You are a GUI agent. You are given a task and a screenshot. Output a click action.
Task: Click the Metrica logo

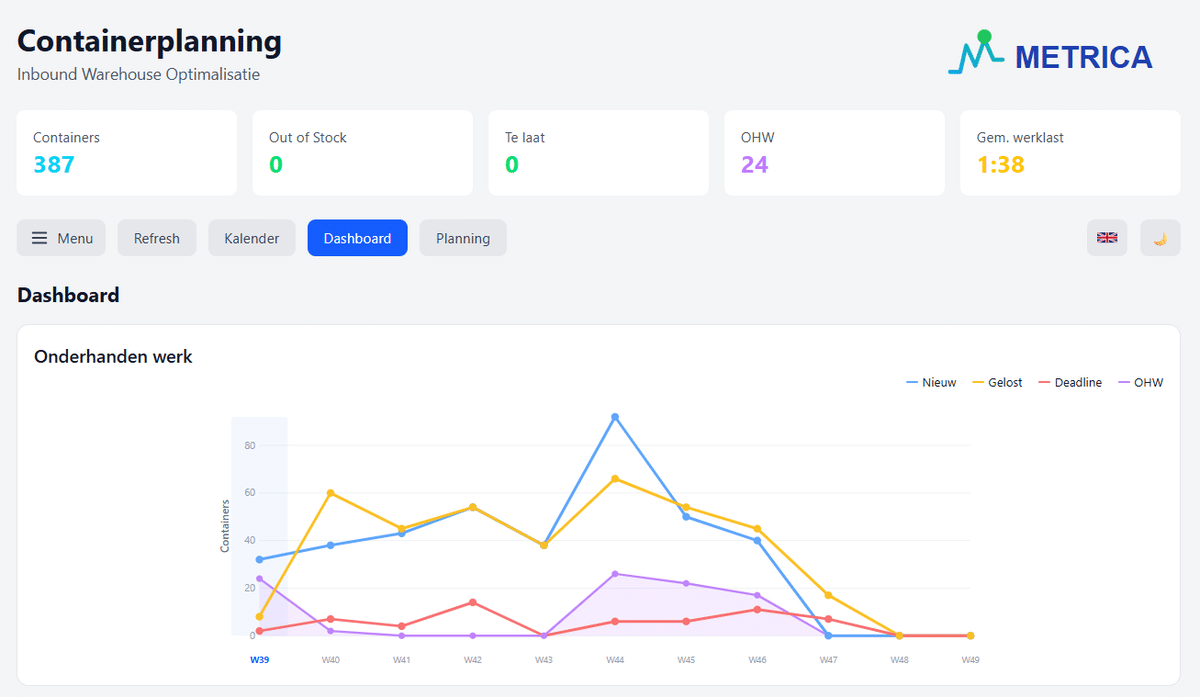tap(1050, 54)
